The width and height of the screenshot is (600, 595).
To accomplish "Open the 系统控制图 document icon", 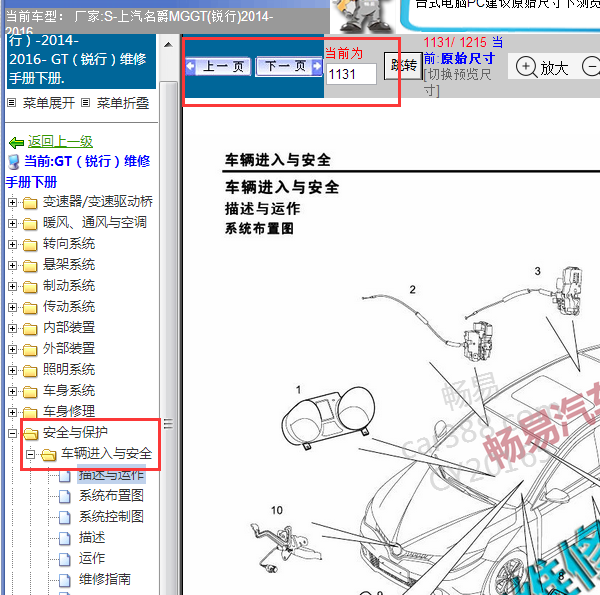I will point(65,517).
